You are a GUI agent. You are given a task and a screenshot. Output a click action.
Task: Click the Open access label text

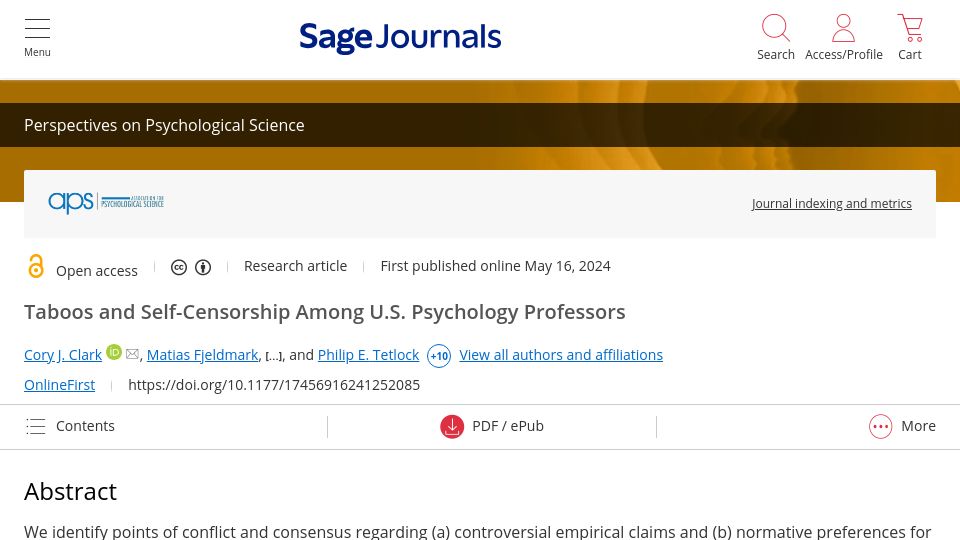pyautogui.click(x=97, y=271)
